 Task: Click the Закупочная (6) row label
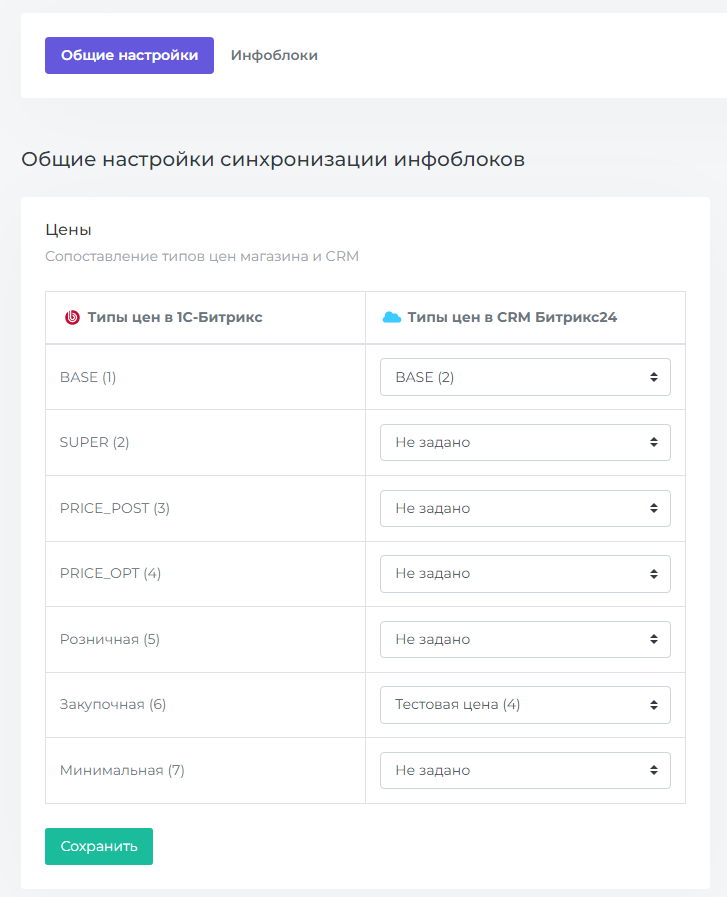pos(113,704)
